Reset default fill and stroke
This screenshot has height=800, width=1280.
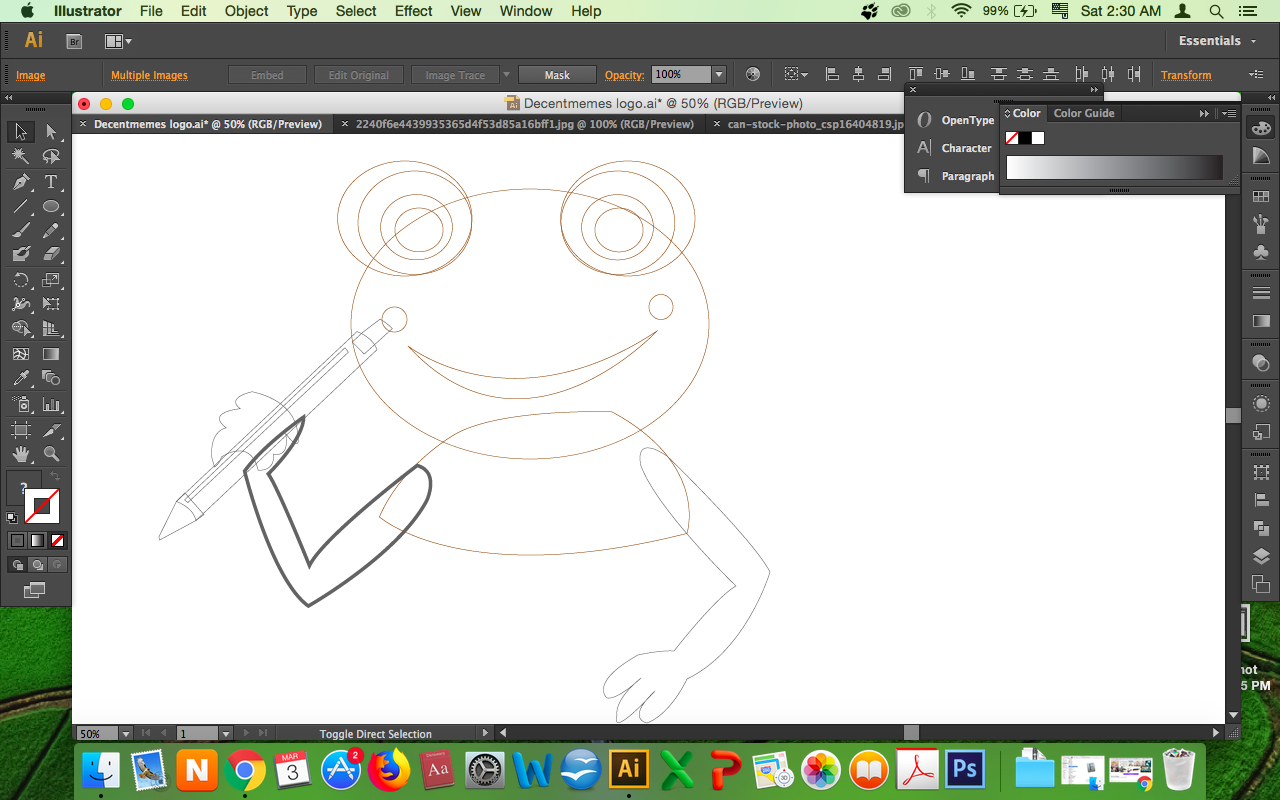(x=12, y=517)
